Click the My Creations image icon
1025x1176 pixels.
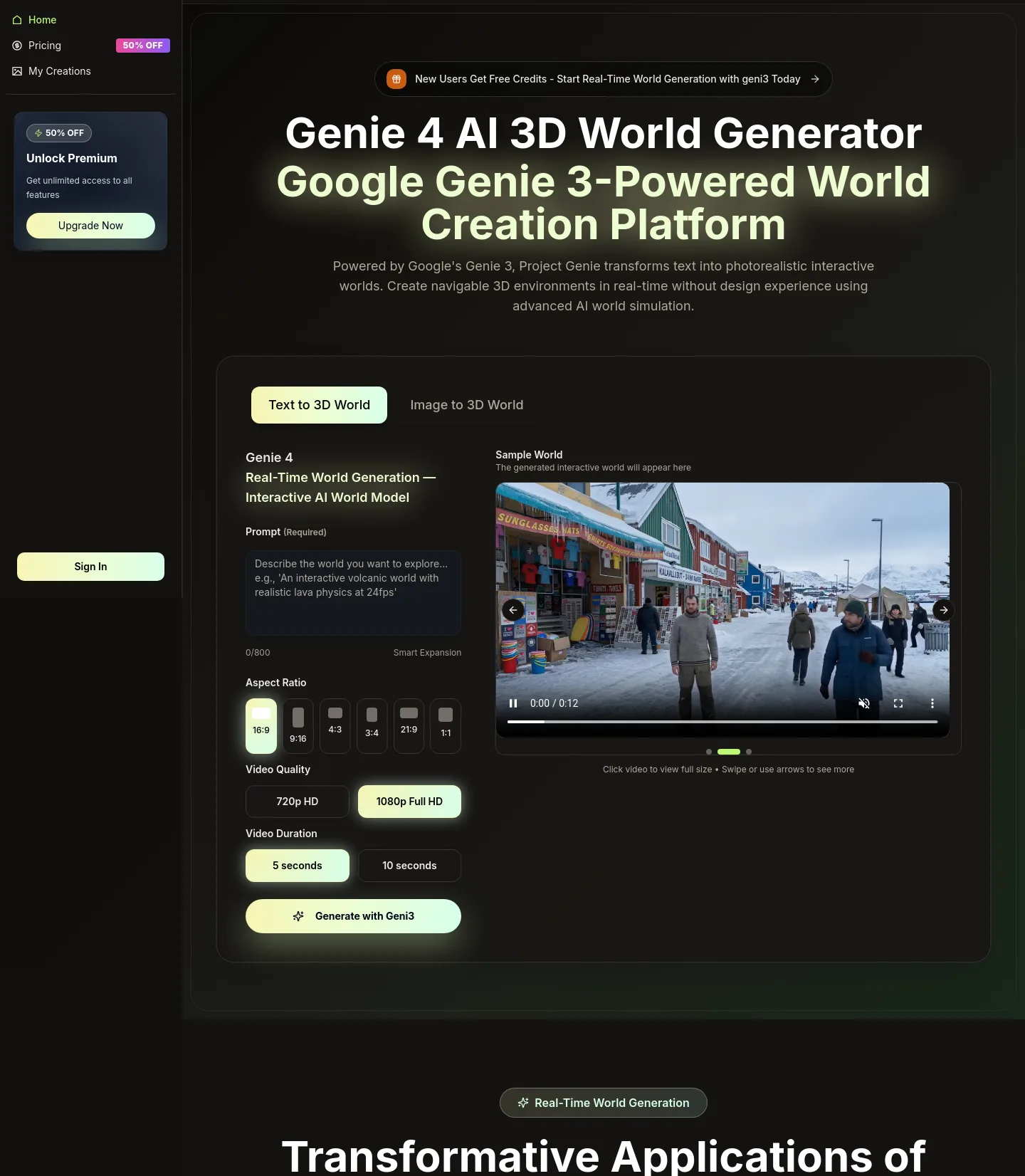tap(17, 71)
